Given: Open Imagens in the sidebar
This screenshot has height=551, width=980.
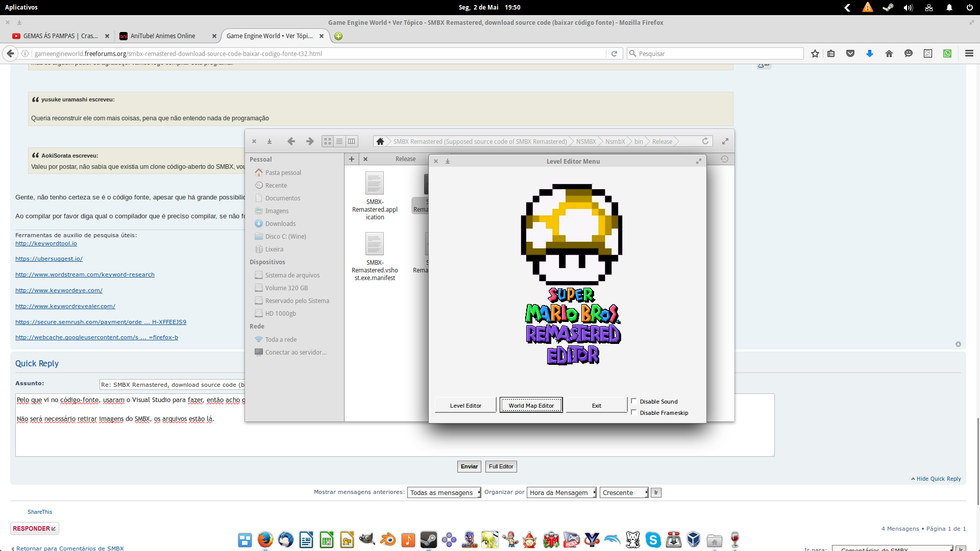Looking at the screenshot, I should click(x=276, y=211).
